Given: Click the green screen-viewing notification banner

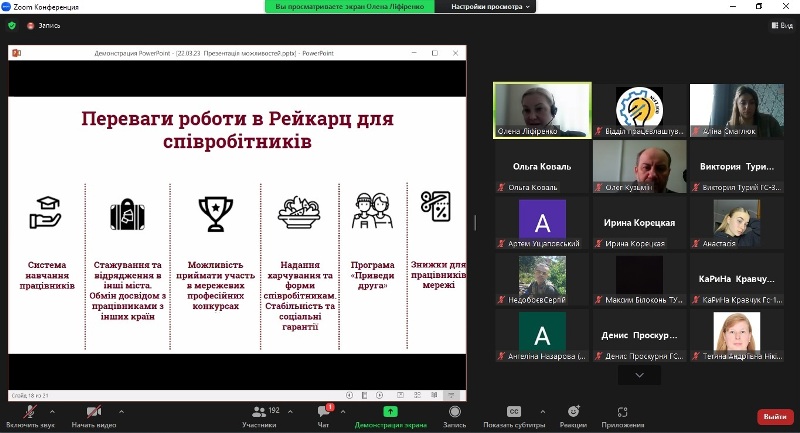Looking at the screenshot, I should (x=349, y=7).
